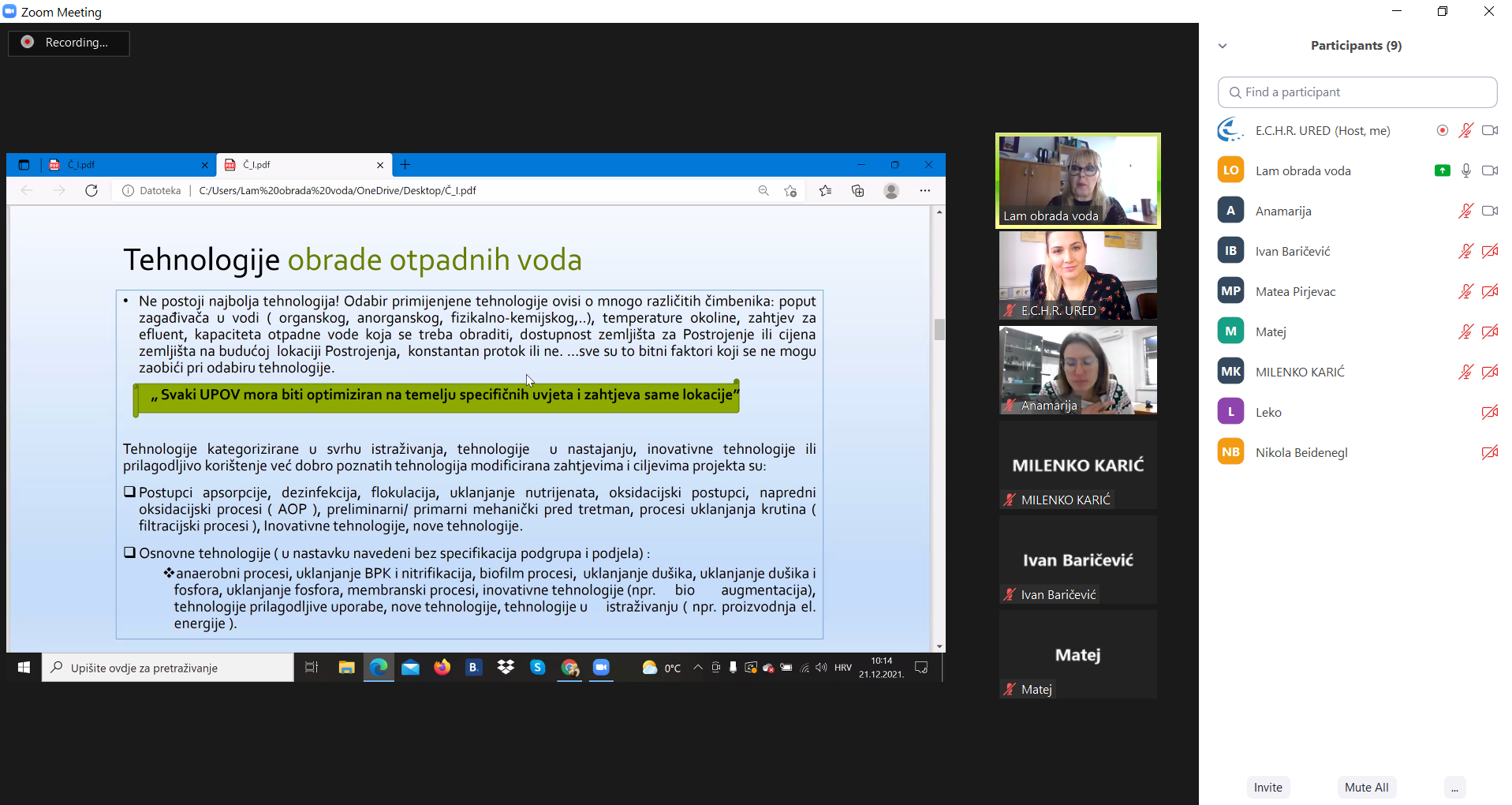Select Anamarija's video thumbnail

click(1077, 370)
